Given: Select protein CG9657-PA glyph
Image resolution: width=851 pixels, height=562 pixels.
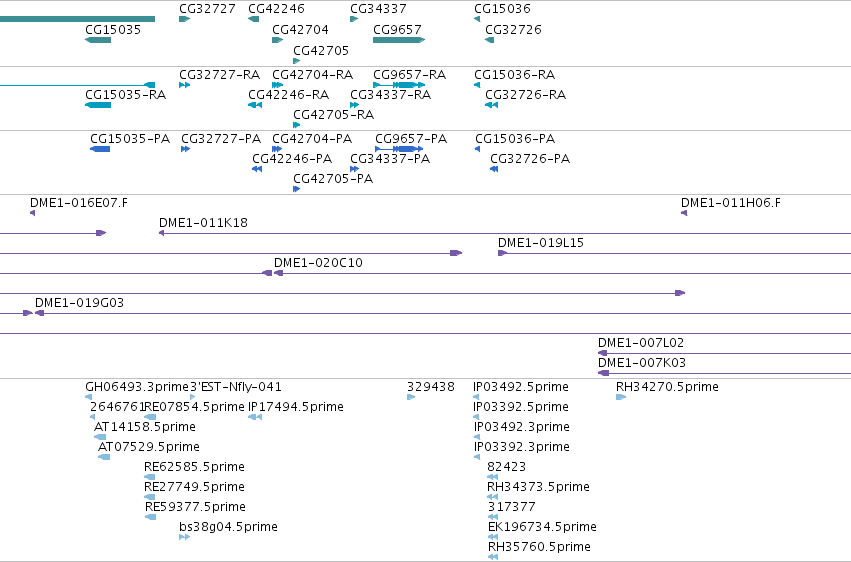Looking at the screenshot, I should click(x=399, y=149).
